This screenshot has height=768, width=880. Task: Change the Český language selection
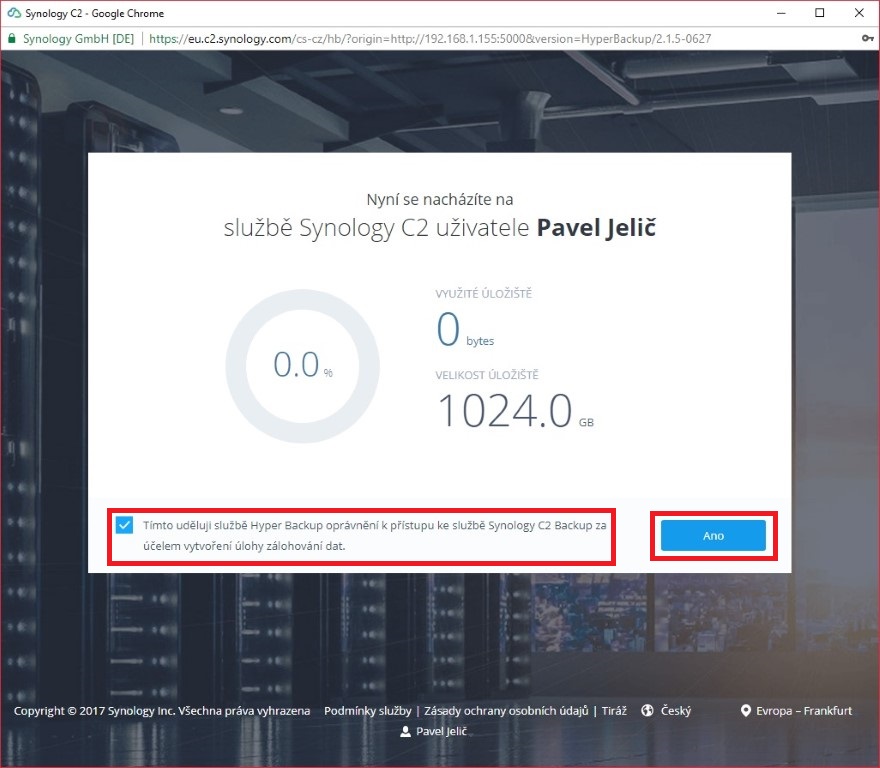tap(676, 711)
